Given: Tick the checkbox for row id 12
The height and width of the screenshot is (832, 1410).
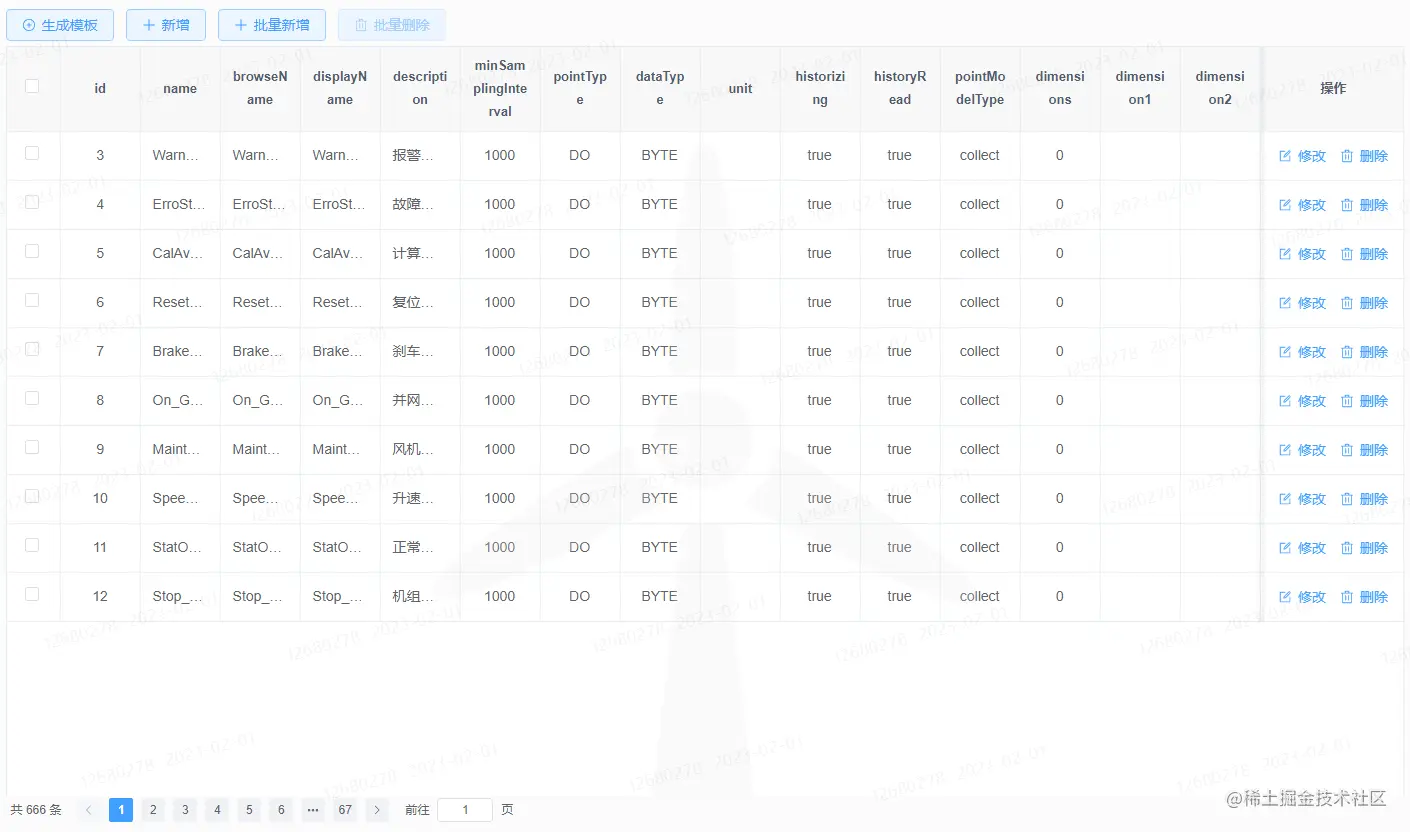Looking at the screenshot, I should pyautogui.click(x=32, y=594).
